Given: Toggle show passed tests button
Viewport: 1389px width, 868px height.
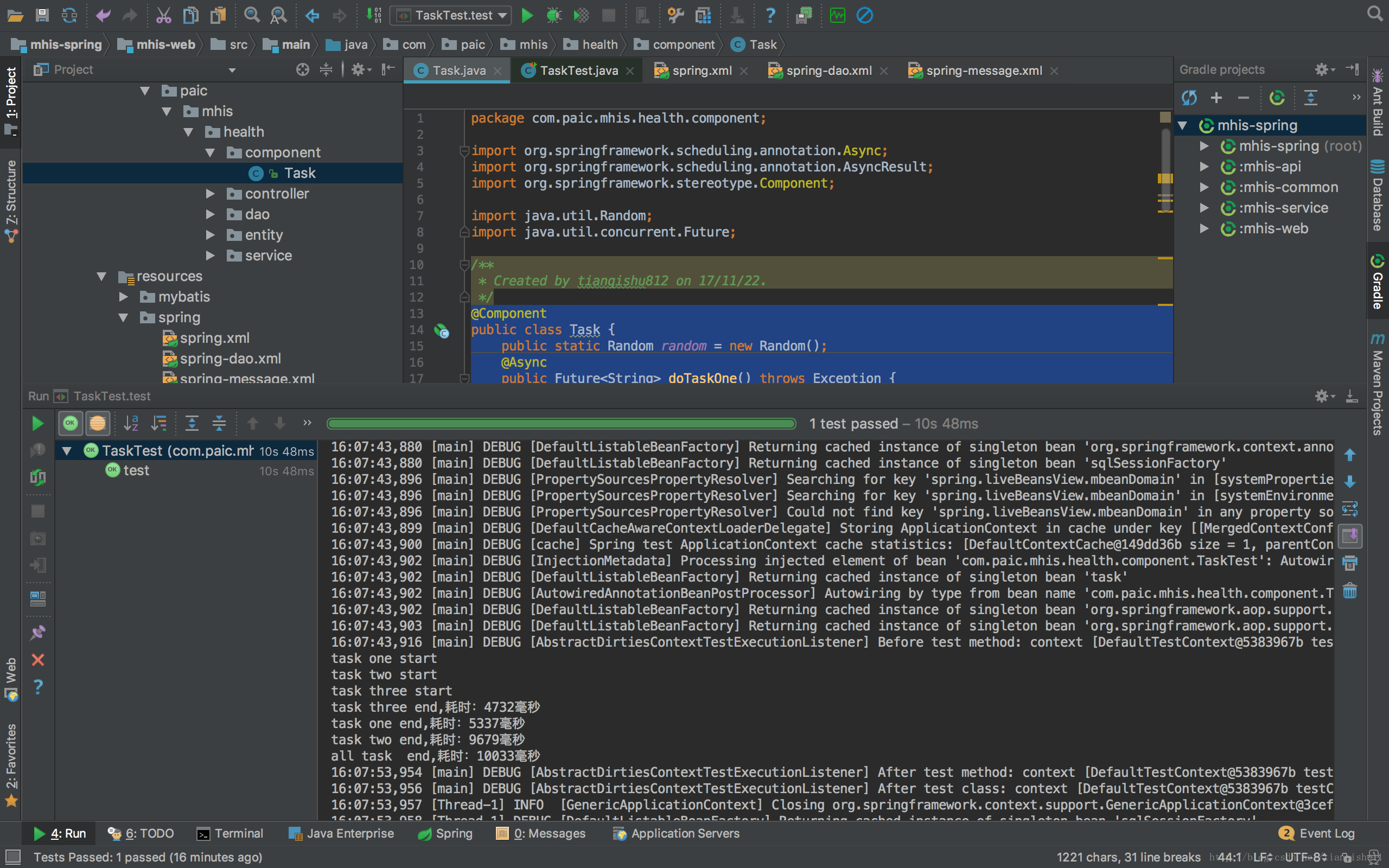Looking at the screenshot, I should [70, 424].
